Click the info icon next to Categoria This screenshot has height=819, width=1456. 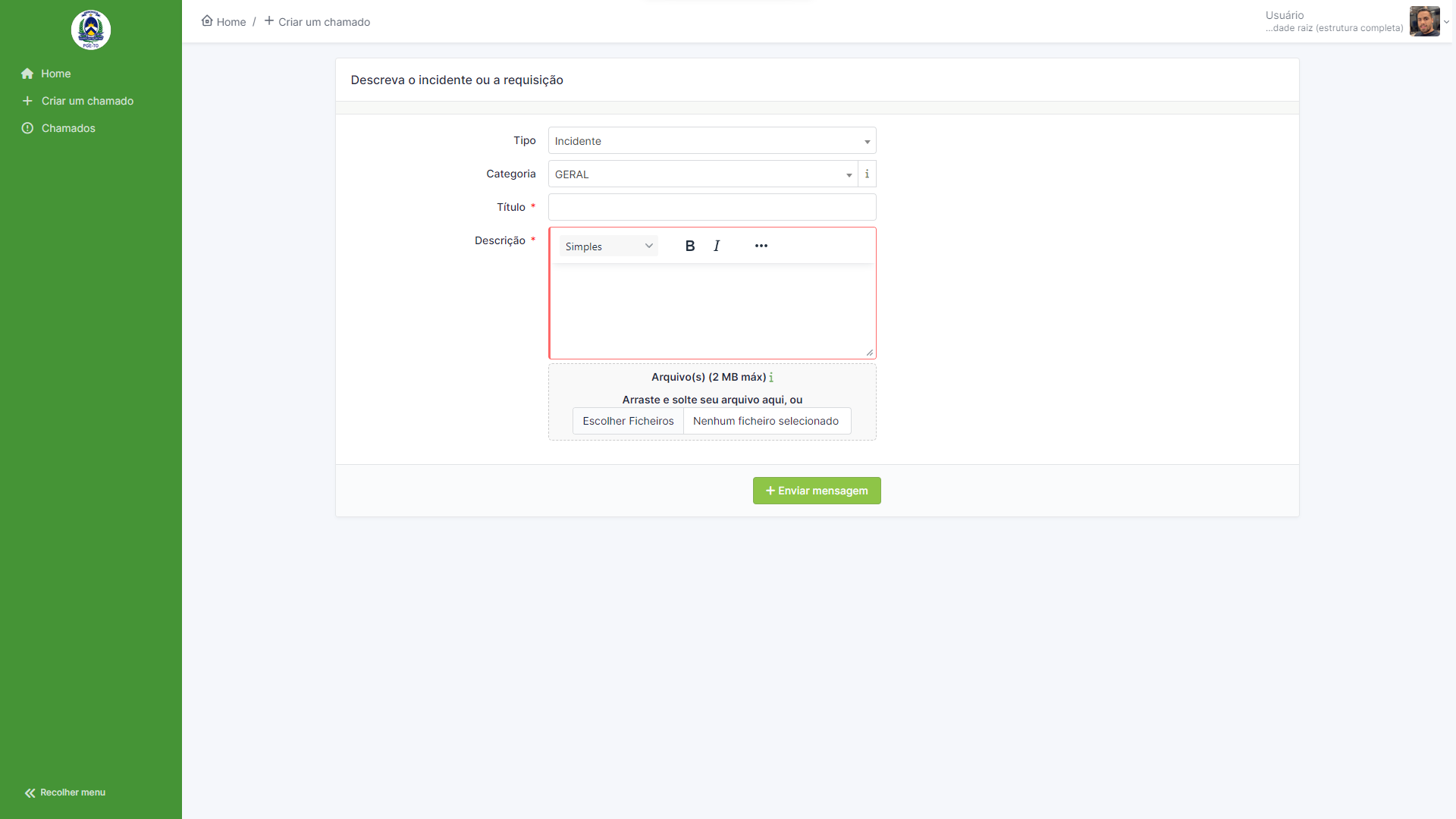point(867,174)
